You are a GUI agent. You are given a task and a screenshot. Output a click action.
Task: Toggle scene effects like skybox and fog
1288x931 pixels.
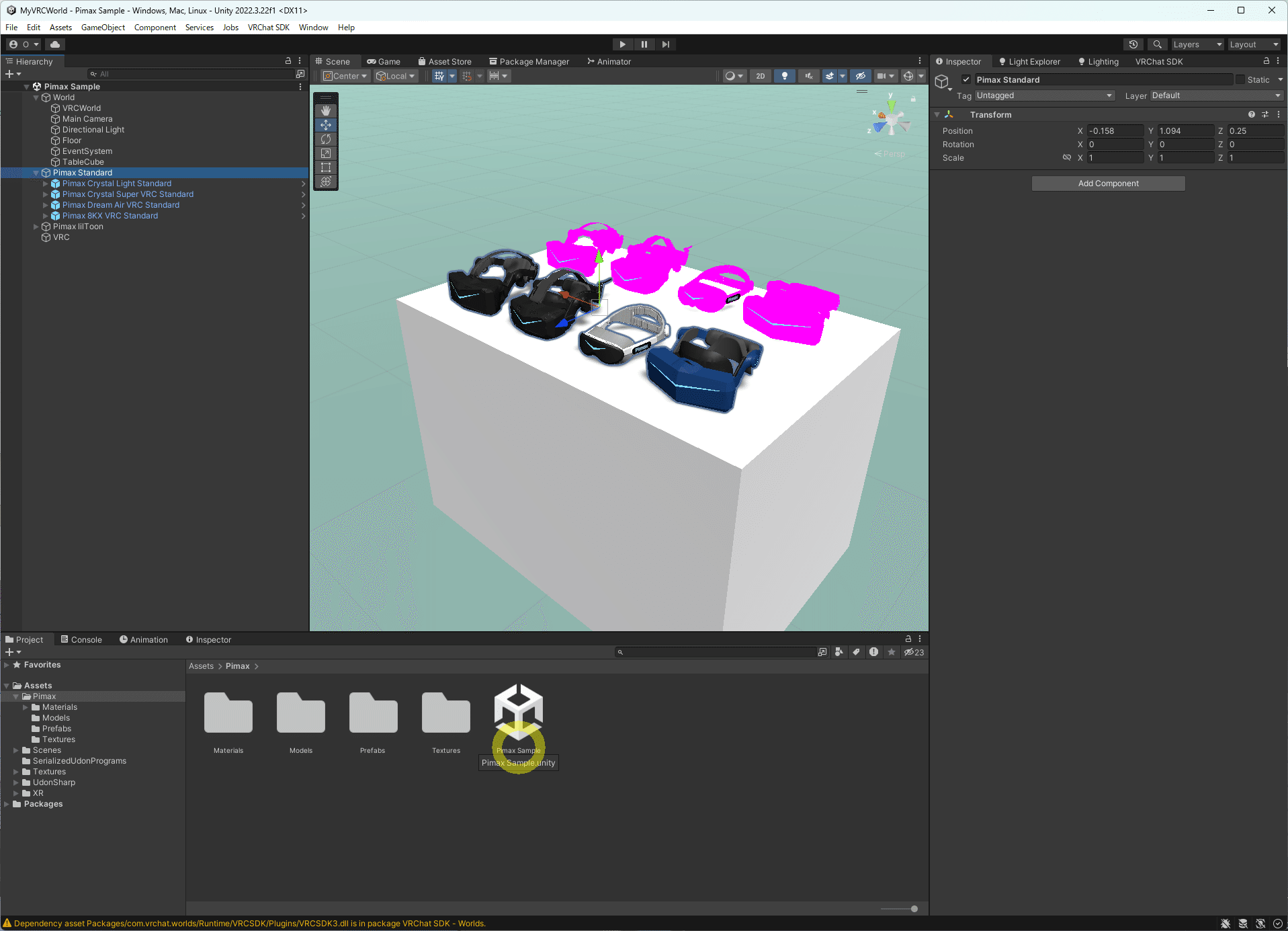(x=830, y=76)
